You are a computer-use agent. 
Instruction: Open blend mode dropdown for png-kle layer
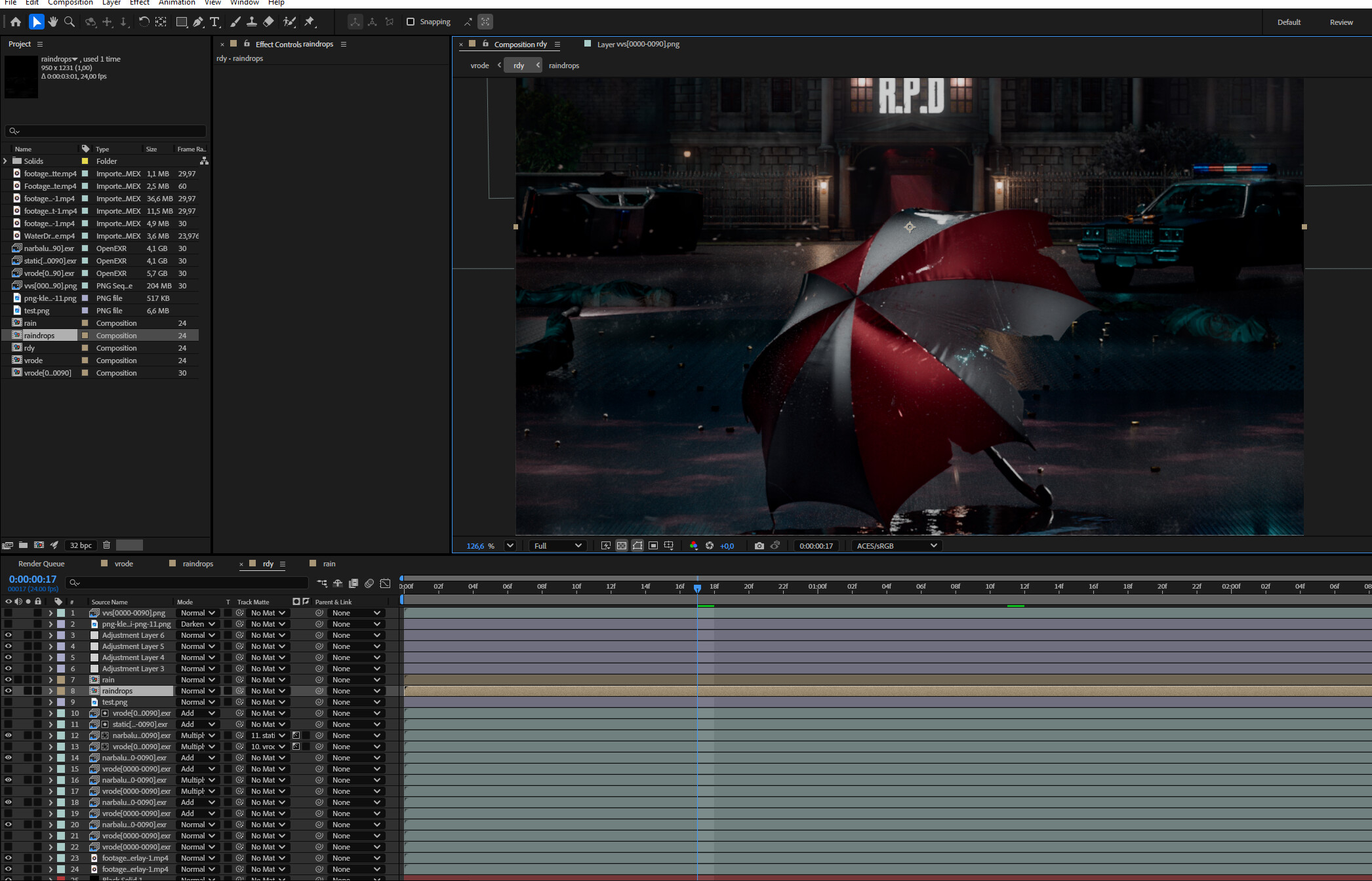click(x=197, y=624)
